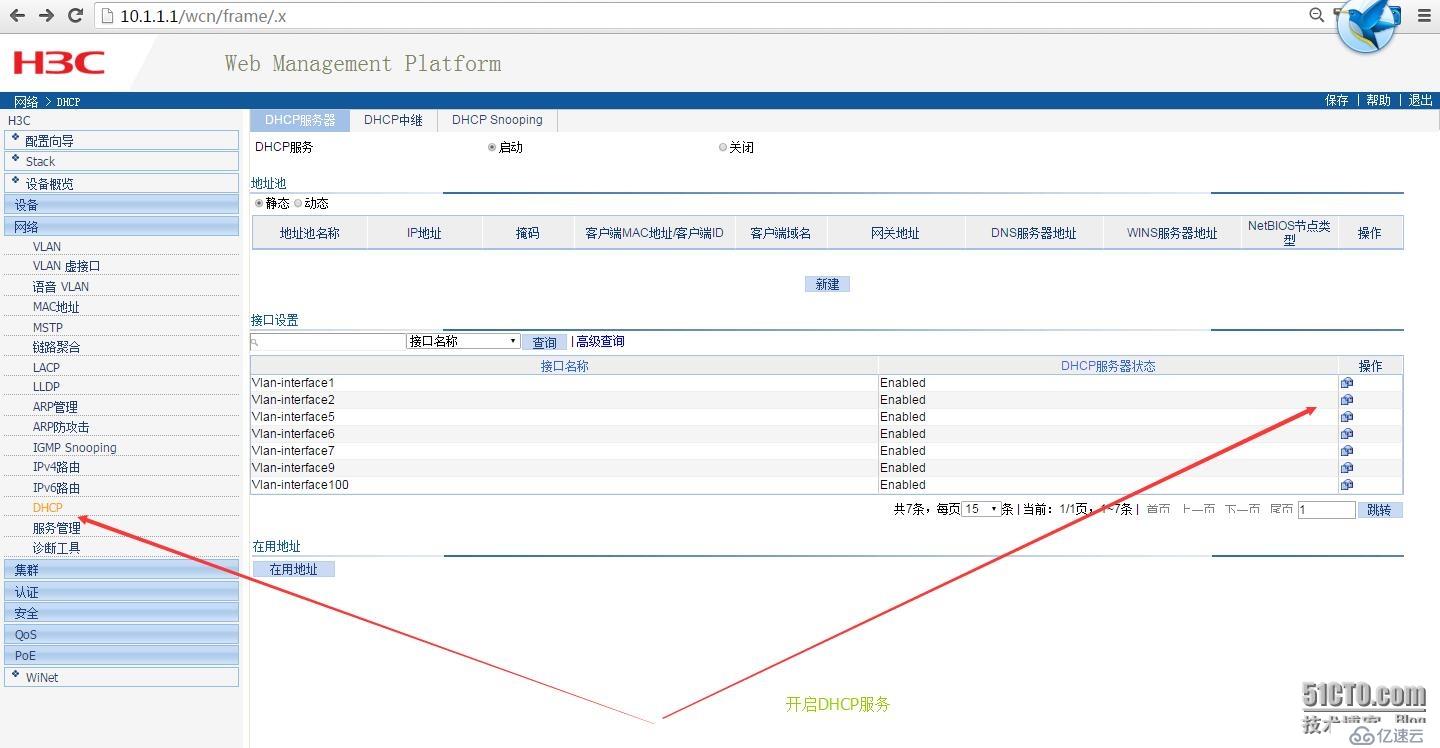This screenshot has width=1440, height=748.
Task: Click the H3C logo
Action: tap(59, 63)
